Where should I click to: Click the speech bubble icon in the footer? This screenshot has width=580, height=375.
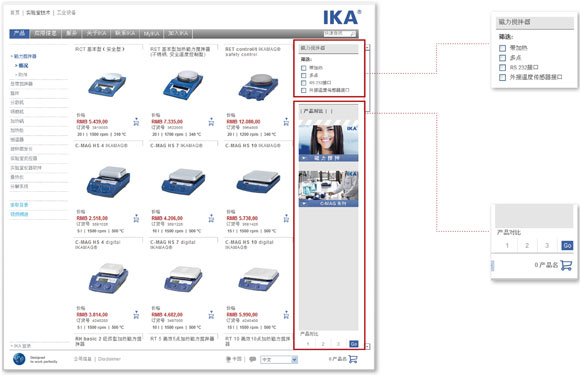(253, 359)
